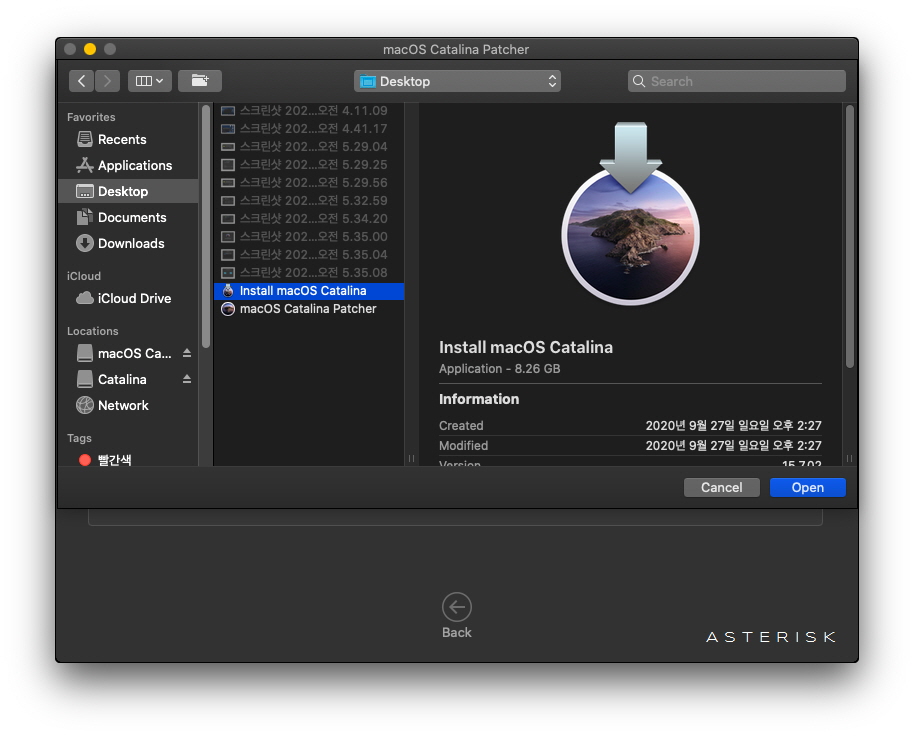Screen dimensions: 914x736
Task: Select the screenshot file ending 5.29.56
Action: (309, 182)
